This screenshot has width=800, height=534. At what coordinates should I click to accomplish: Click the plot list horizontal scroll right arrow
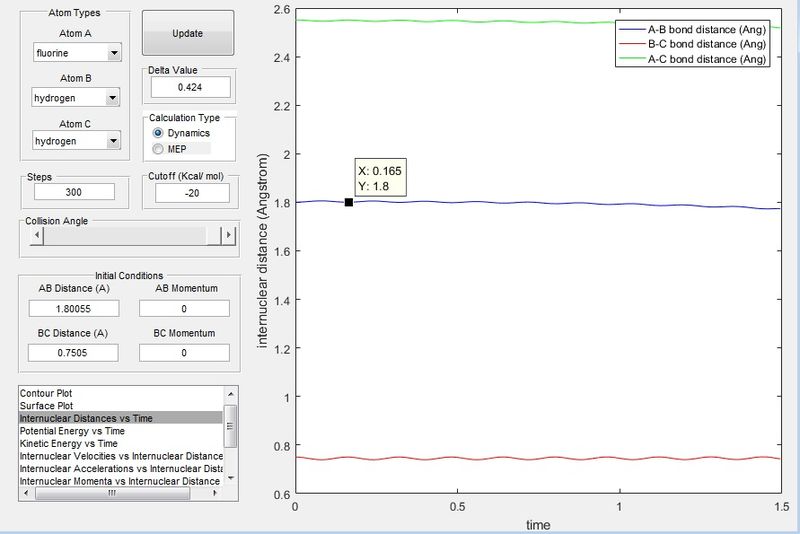215,493
